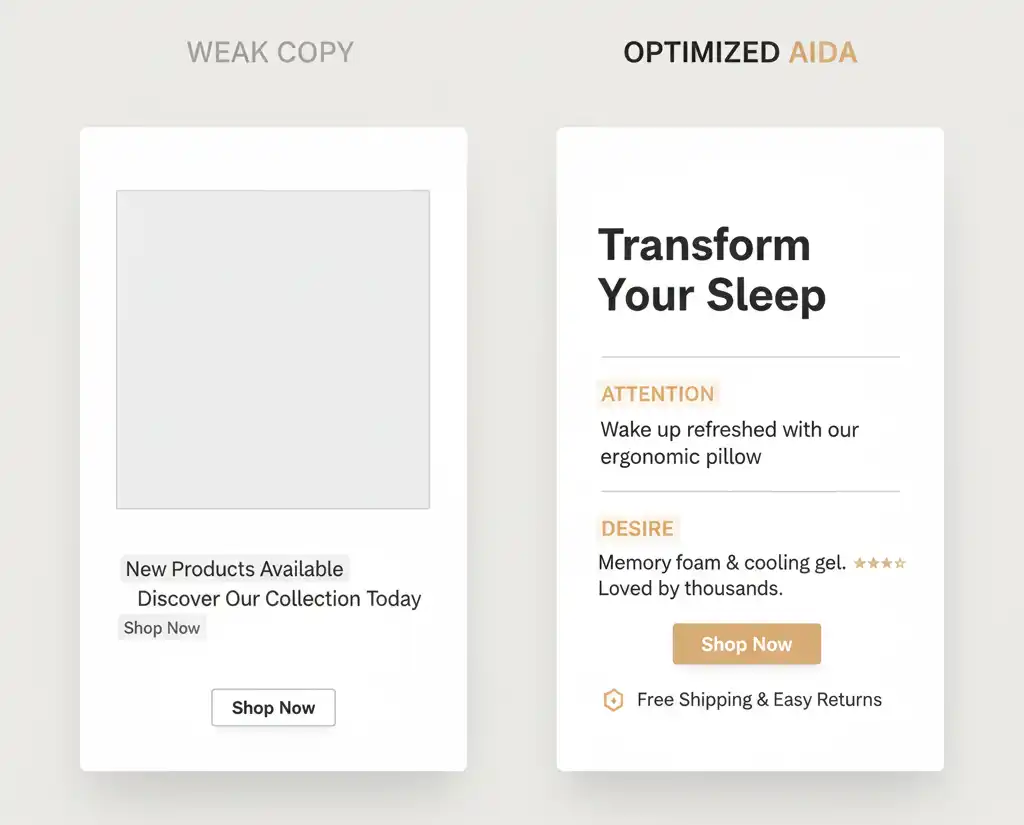Switch to the OPTIMIZED AIDA panel heading
The image size is (1024, 825).
tap(739, 52)
